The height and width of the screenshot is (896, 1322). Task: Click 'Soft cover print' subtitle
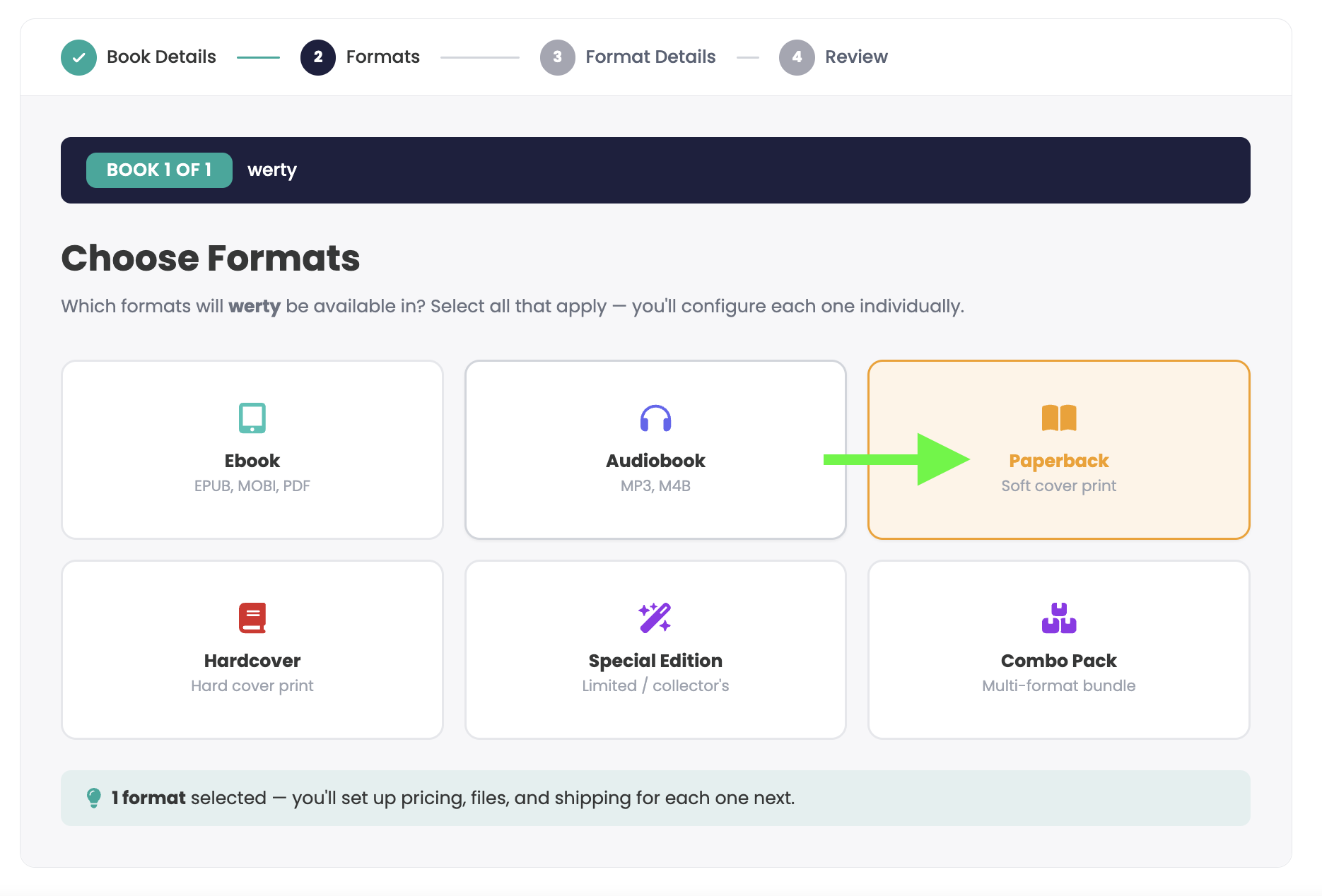[1059, 485]
